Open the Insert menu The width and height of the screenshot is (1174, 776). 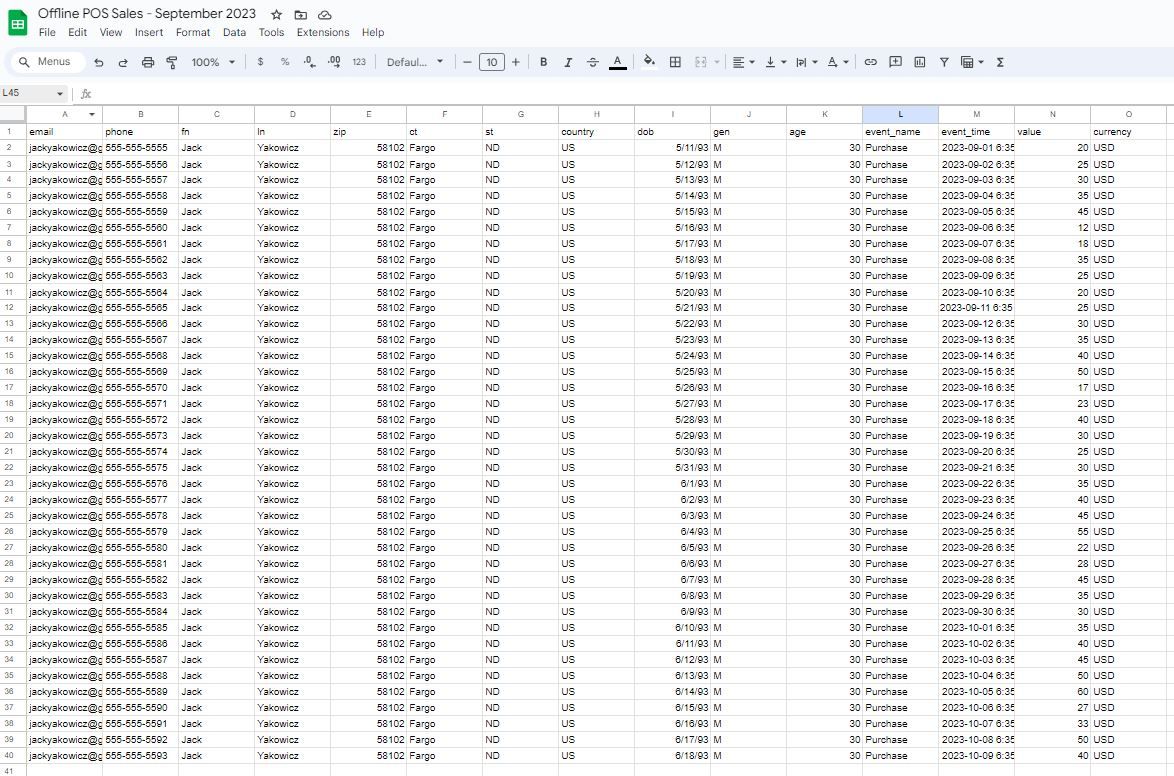tap(149, 32)
